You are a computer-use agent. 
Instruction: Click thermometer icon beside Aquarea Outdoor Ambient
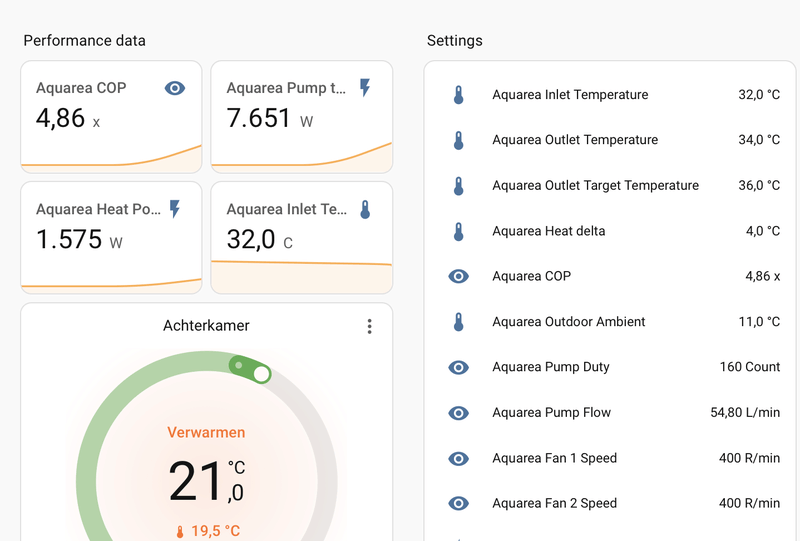pyautogui.click(x=459, y=322)
